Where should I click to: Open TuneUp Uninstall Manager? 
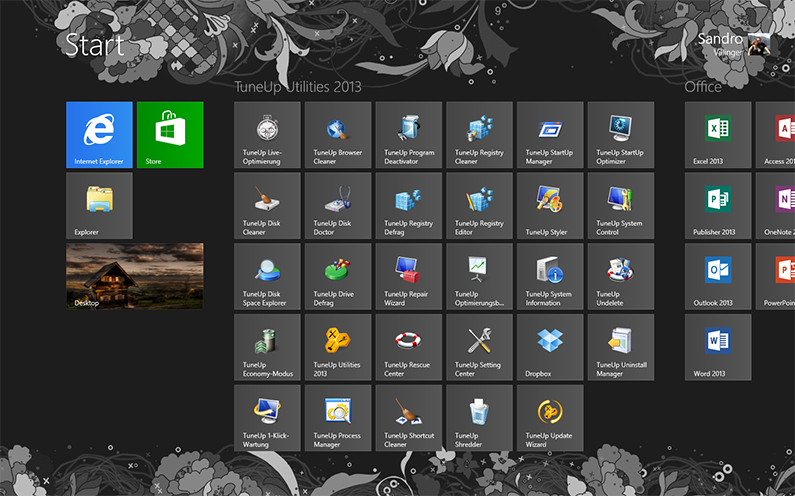tap(621, 347)
